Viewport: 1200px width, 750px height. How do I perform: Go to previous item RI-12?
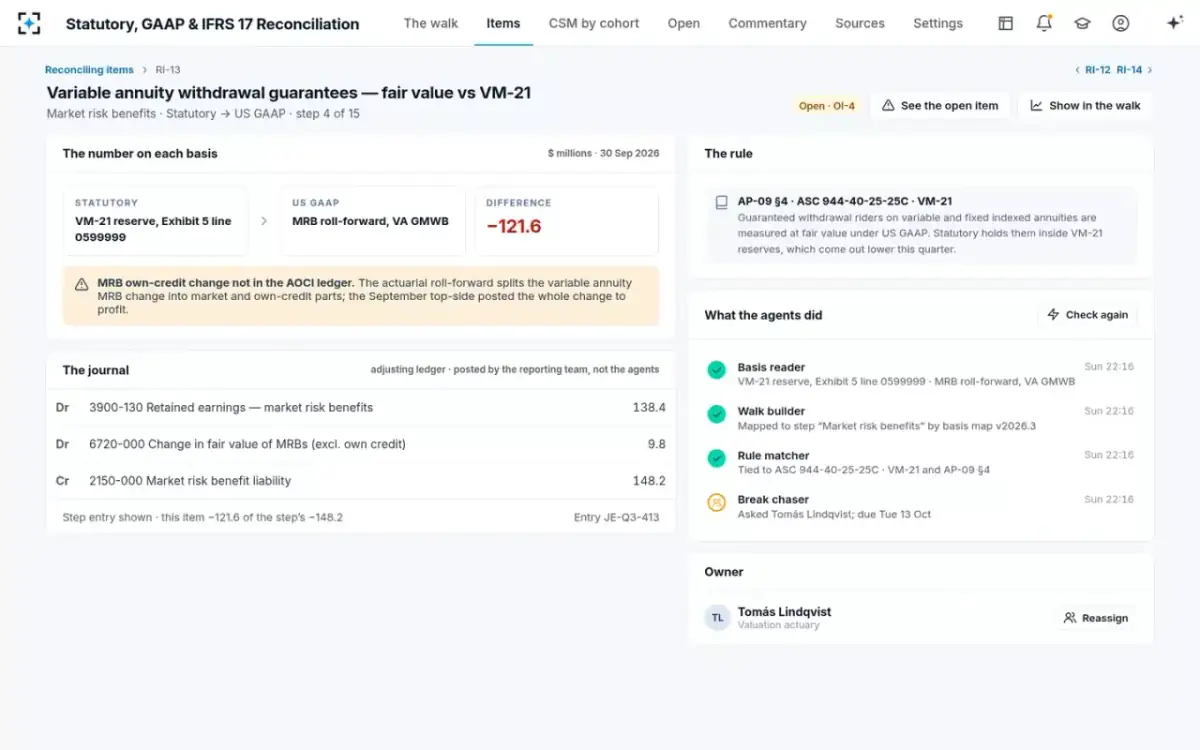pyautogui.click(x=1093, y=70)
